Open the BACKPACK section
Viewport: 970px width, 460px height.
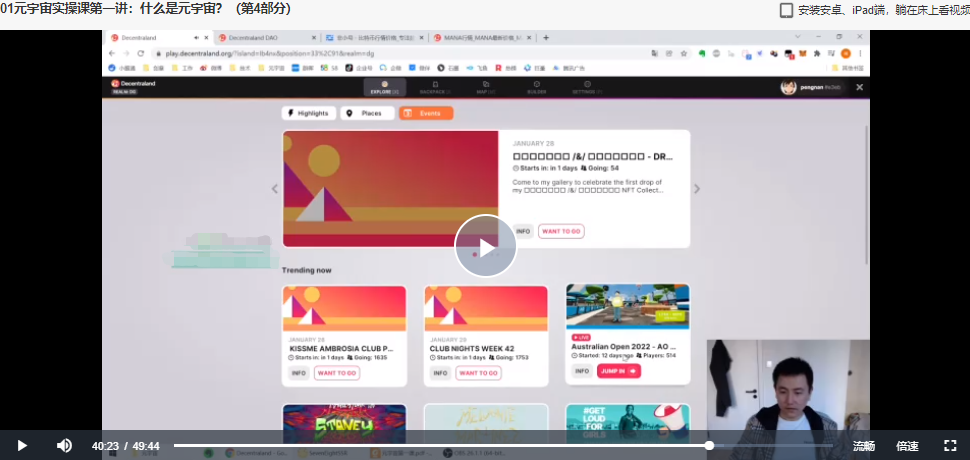435,87
